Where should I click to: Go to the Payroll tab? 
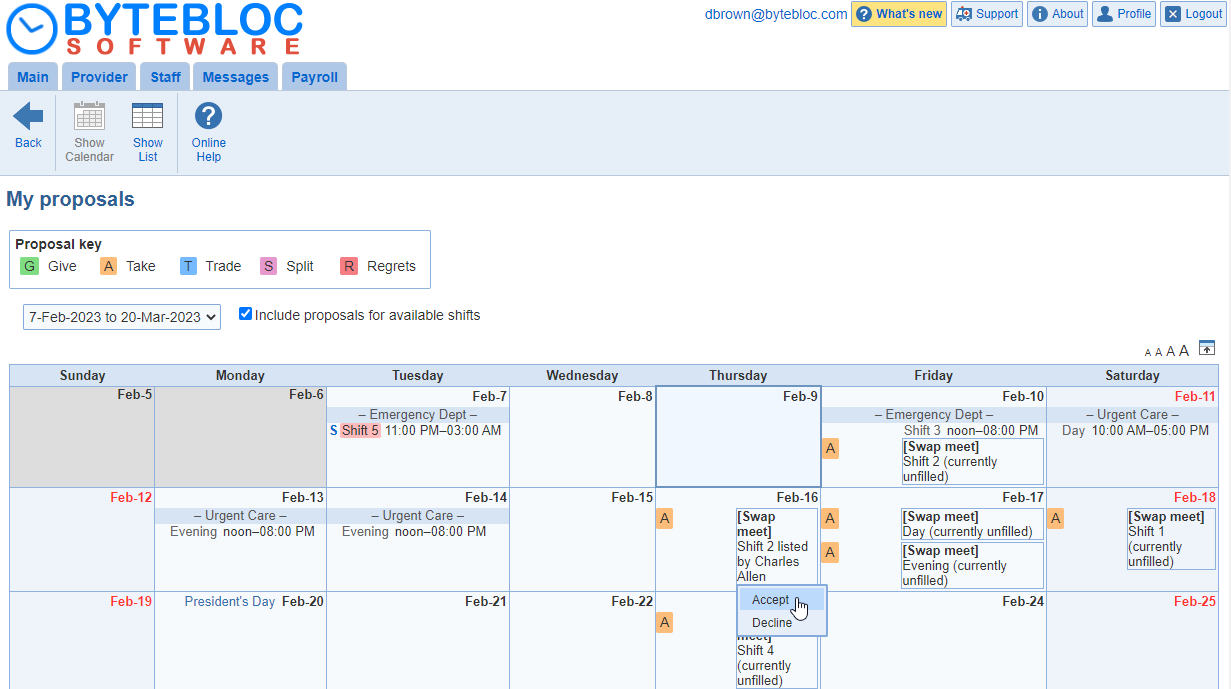[315, 77]
